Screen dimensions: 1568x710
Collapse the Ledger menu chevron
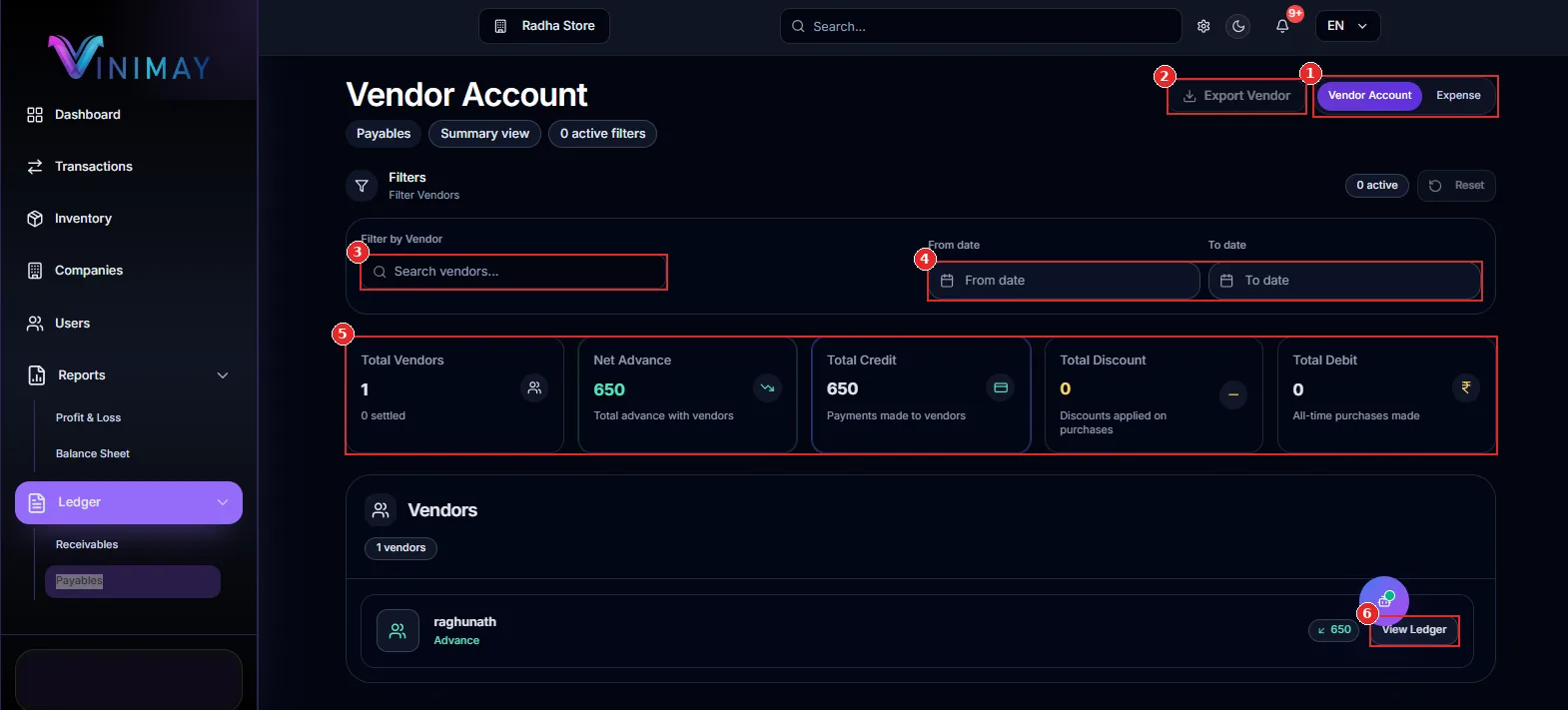pyautogui.click(x=223, y=502)
